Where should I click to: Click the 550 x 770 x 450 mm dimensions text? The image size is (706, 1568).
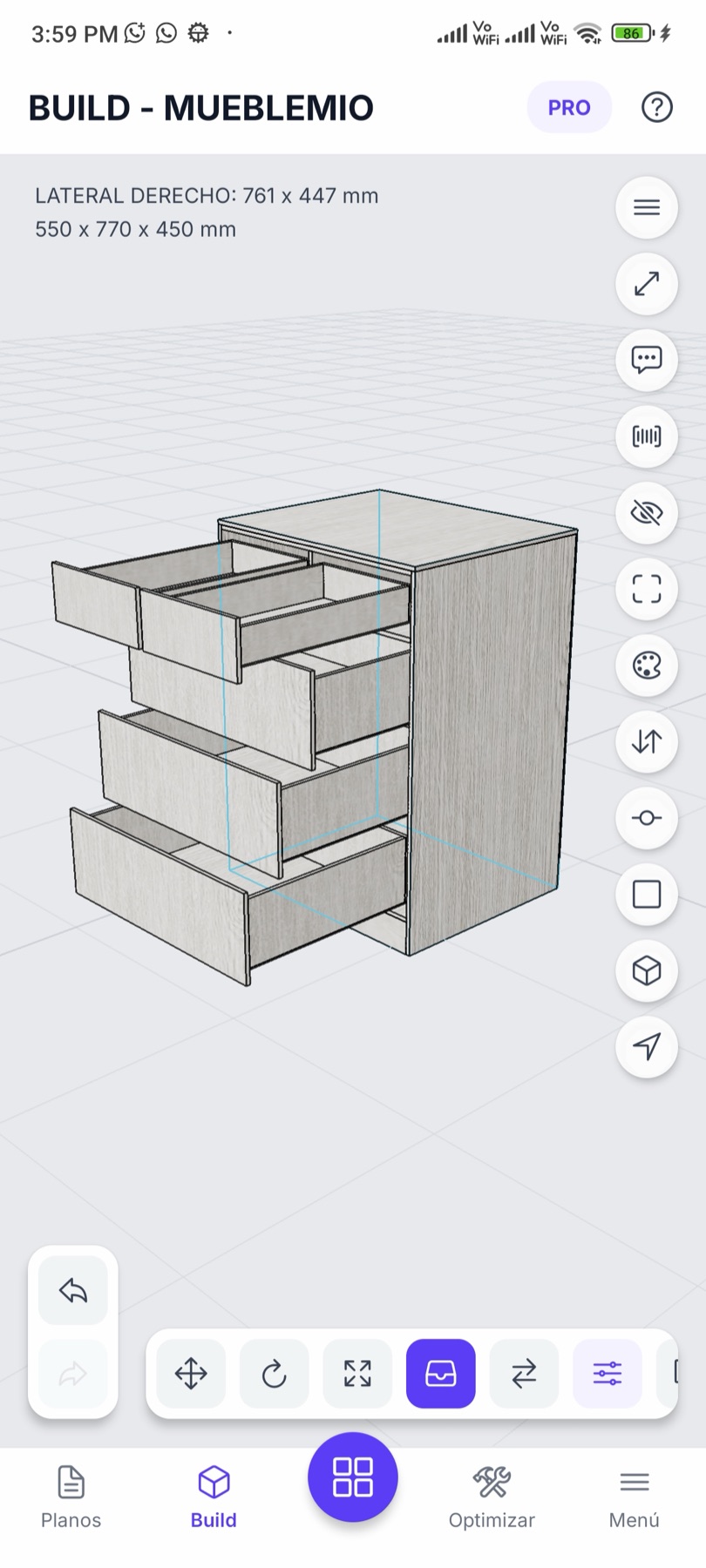(135, 229)
